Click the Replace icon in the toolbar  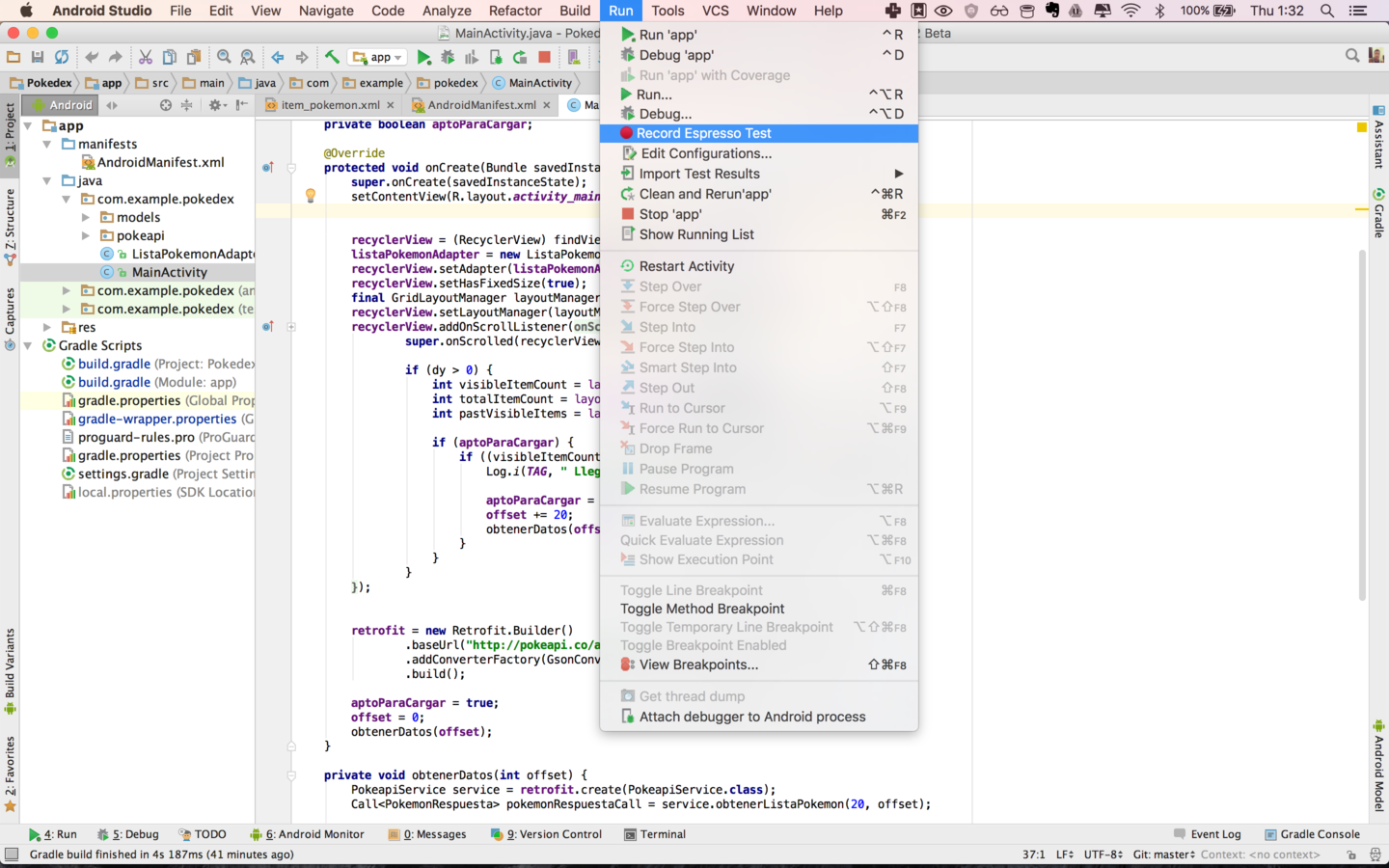248,57
